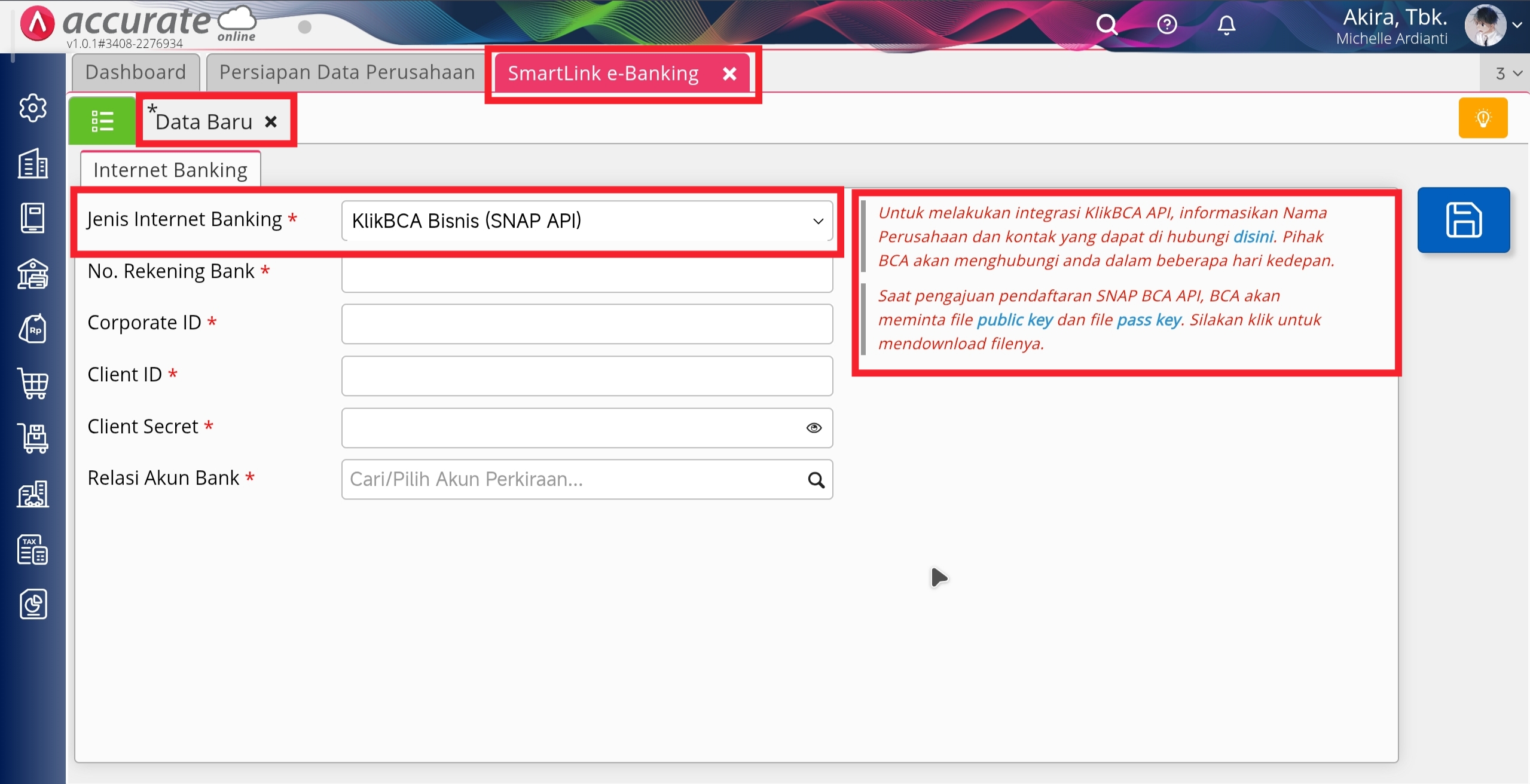Switch to Persiapan Data Perusahaan tab
The width and height of the screenshot is (1530, 784).
tap(347, 72)
